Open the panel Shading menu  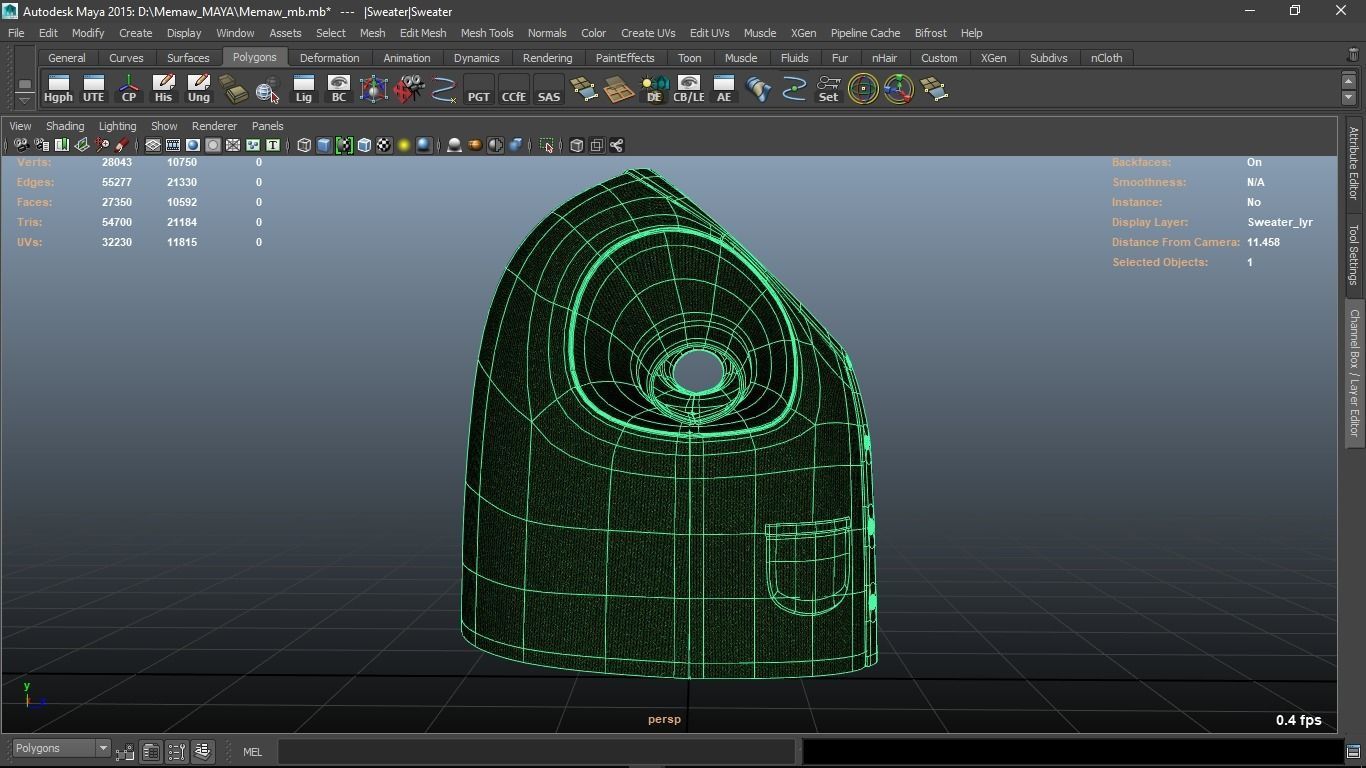65,126
